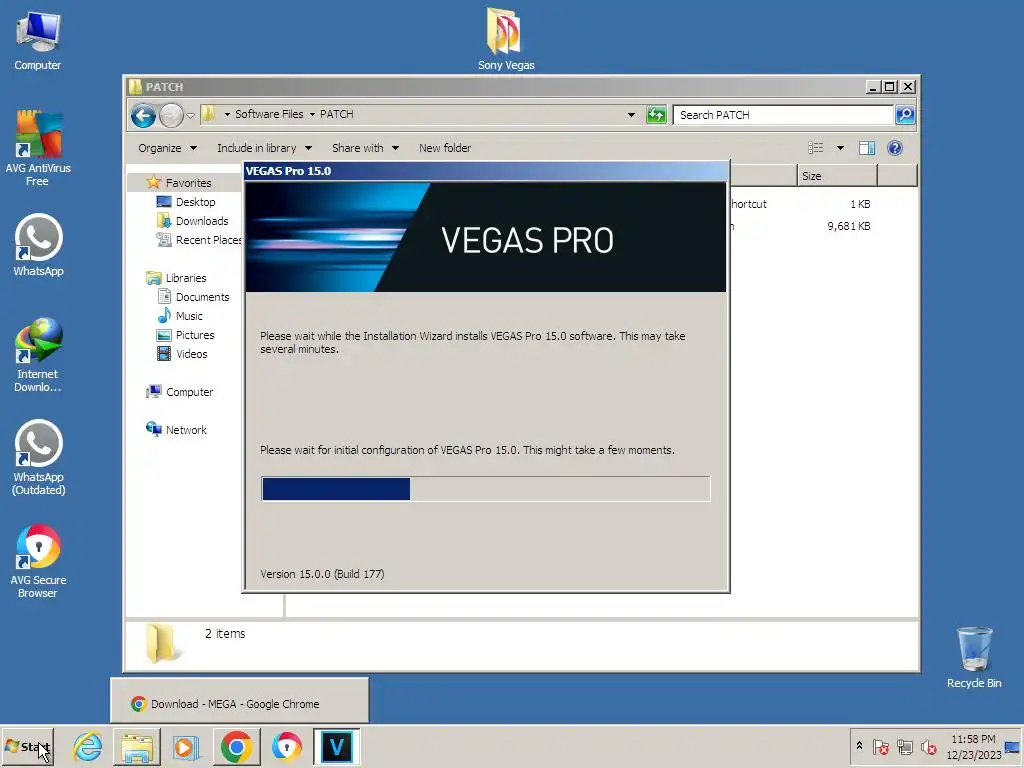
Task: Click the Show desktop tray icon
Action: pyautogui.click(x=1012, y=746)
